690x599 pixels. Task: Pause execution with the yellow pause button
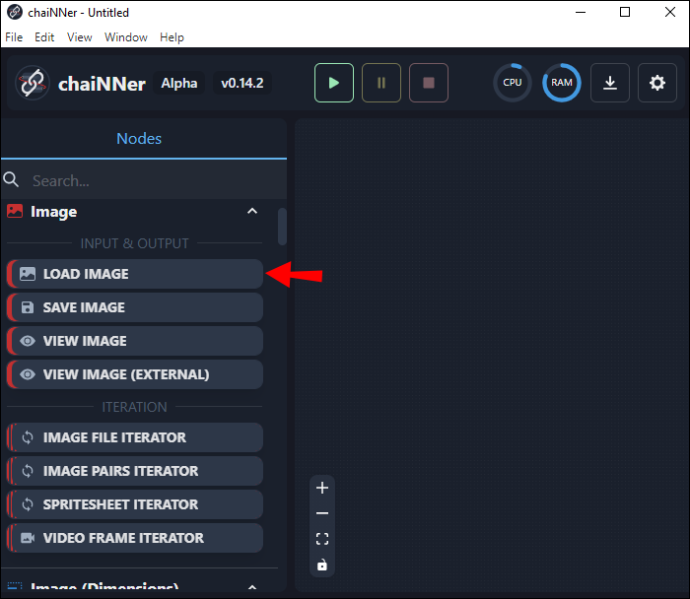(381, 83)
